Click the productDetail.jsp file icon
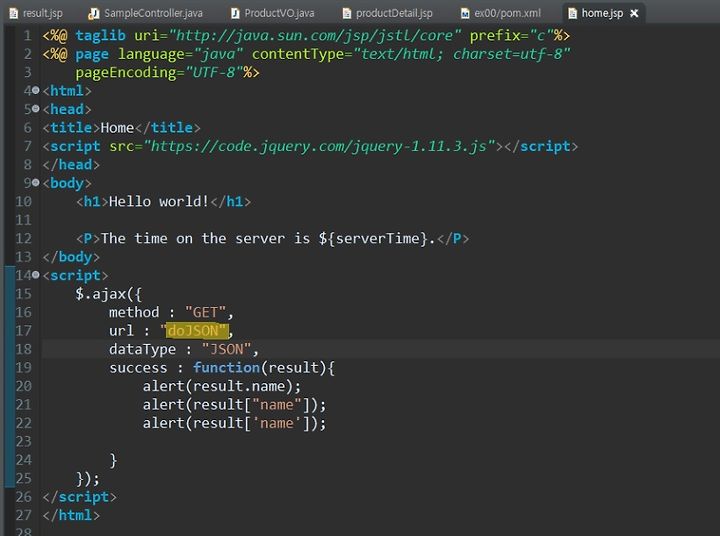This screenshot has height=536, width=720. pos(347,13)
